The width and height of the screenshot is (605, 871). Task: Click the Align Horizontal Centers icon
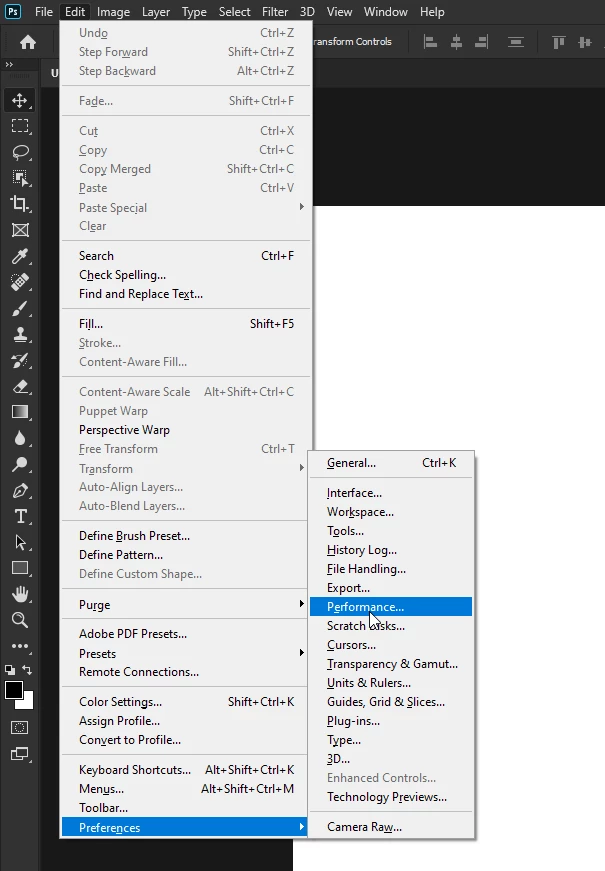[x=456, y=42]
